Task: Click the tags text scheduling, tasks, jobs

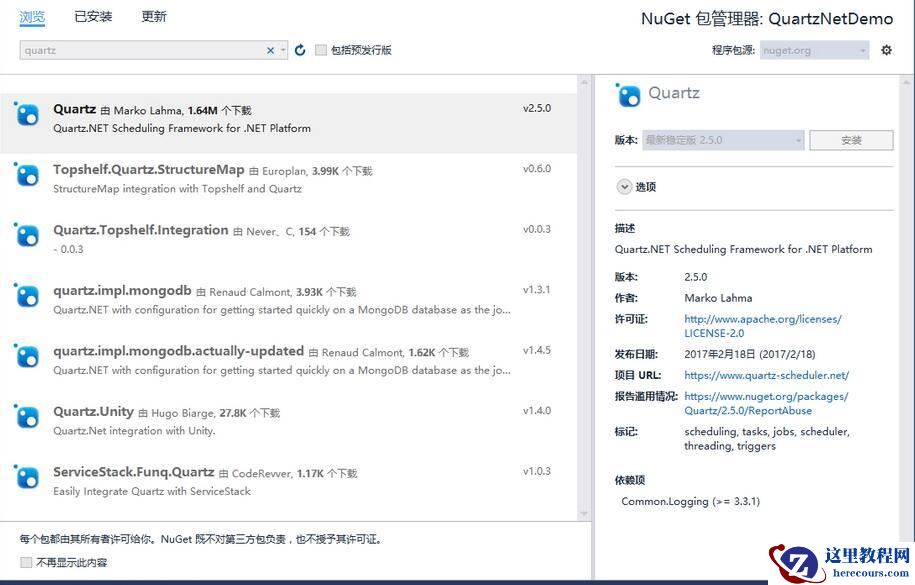Action: [x=766, y=438]
